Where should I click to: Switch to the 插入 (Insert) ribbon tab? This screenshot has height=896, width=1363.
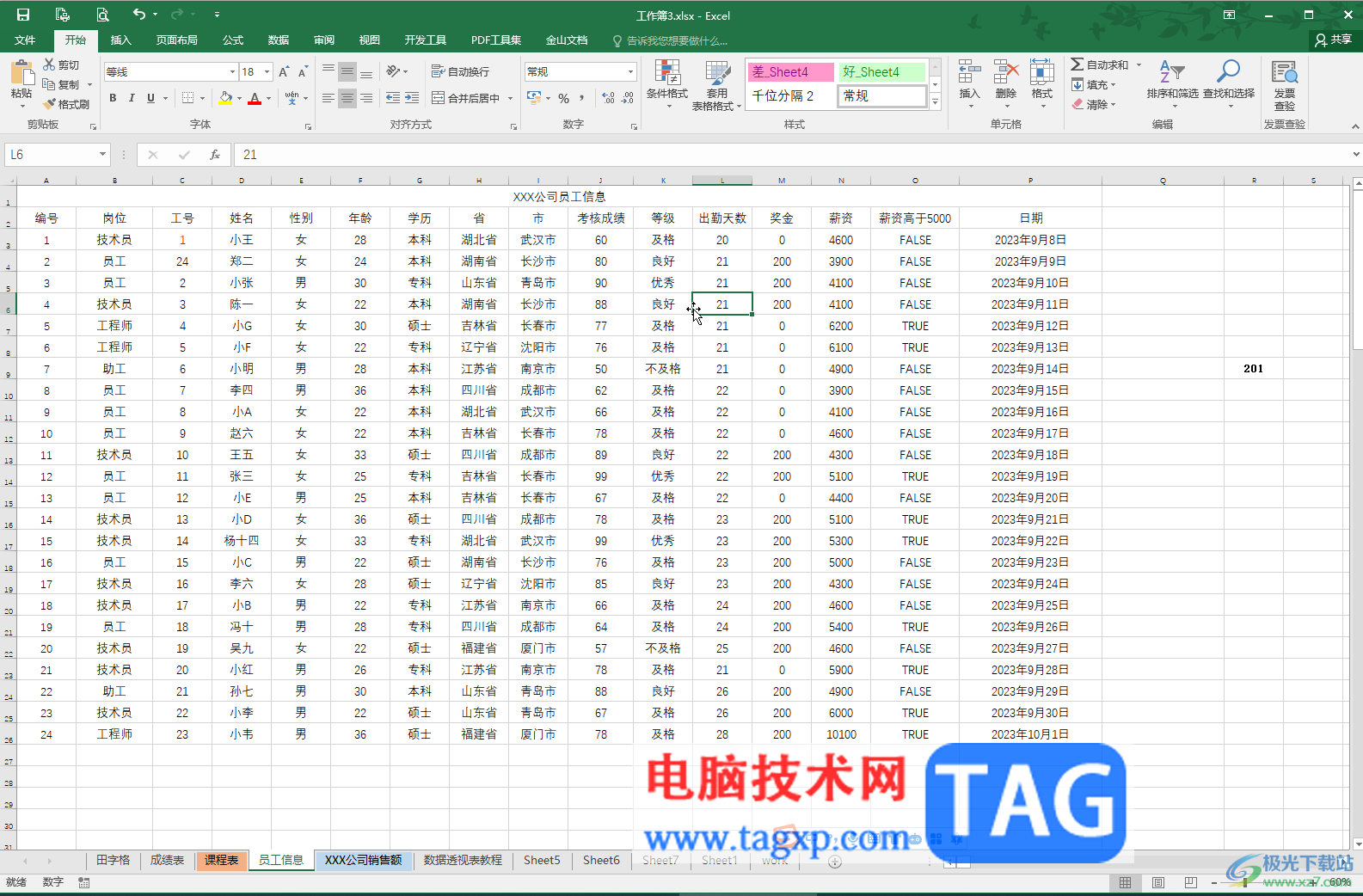pos(121,40)
